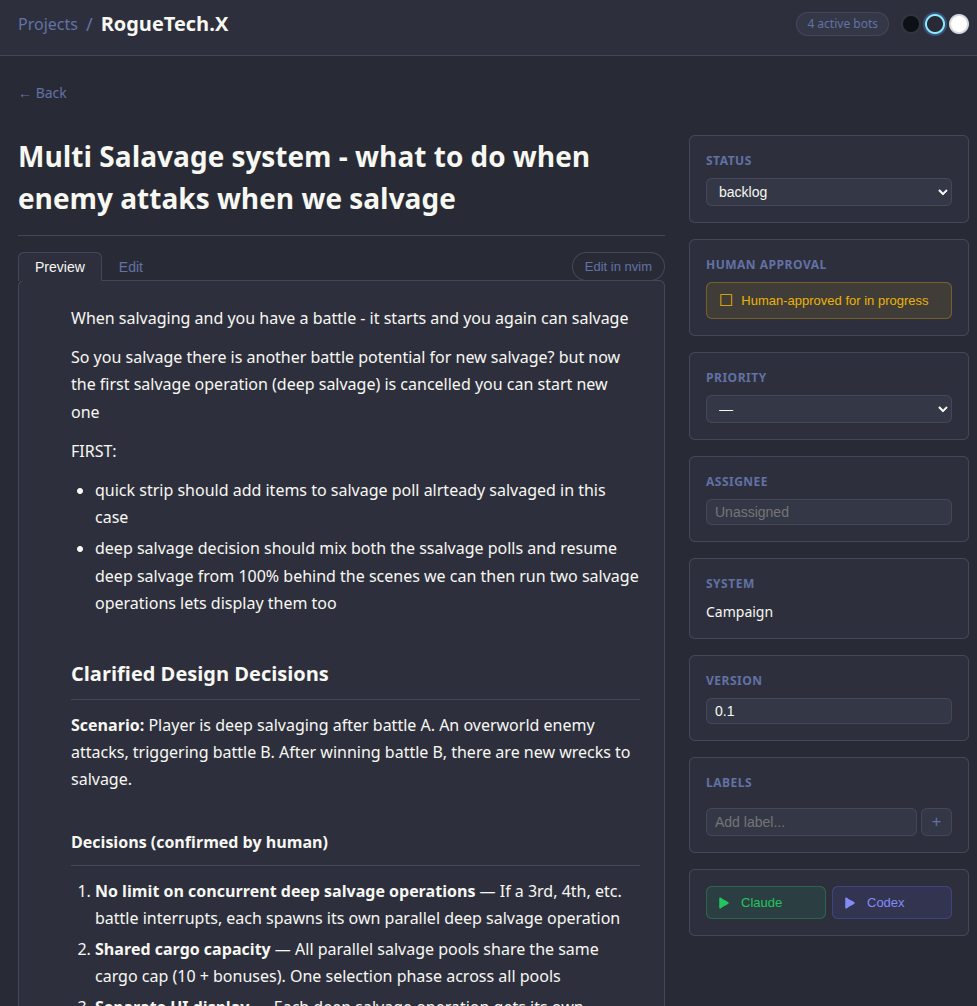
Task: Click the Version field showing 0.1
Action: 828,711
